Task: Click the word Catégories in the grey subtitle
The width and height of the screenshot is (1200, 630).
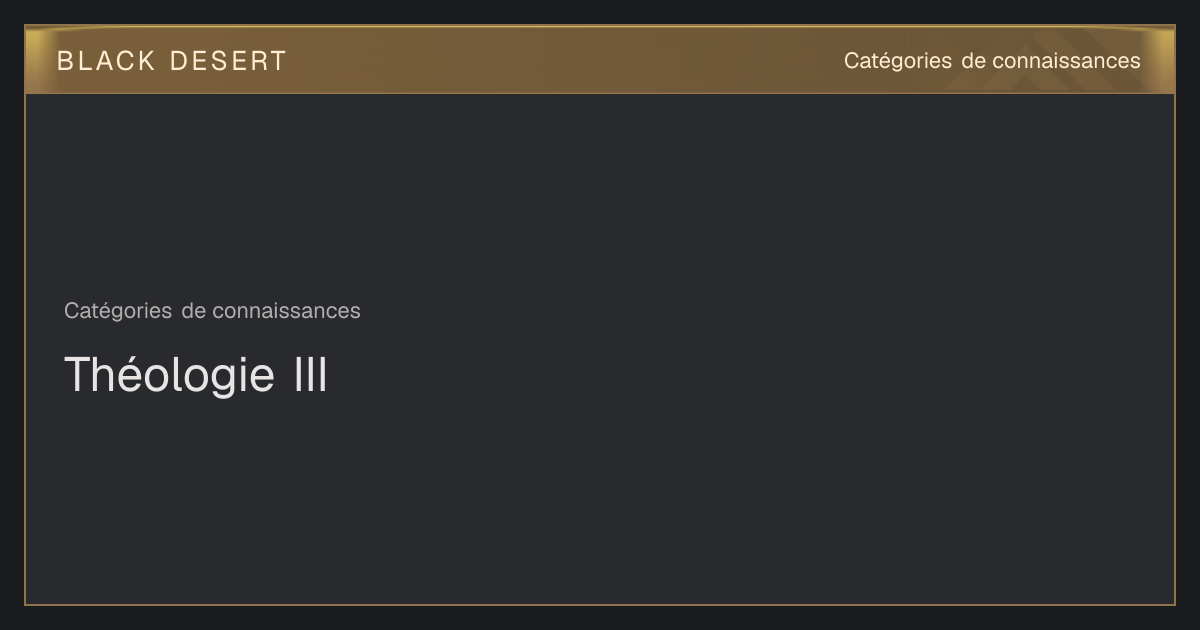Action: 118,312
